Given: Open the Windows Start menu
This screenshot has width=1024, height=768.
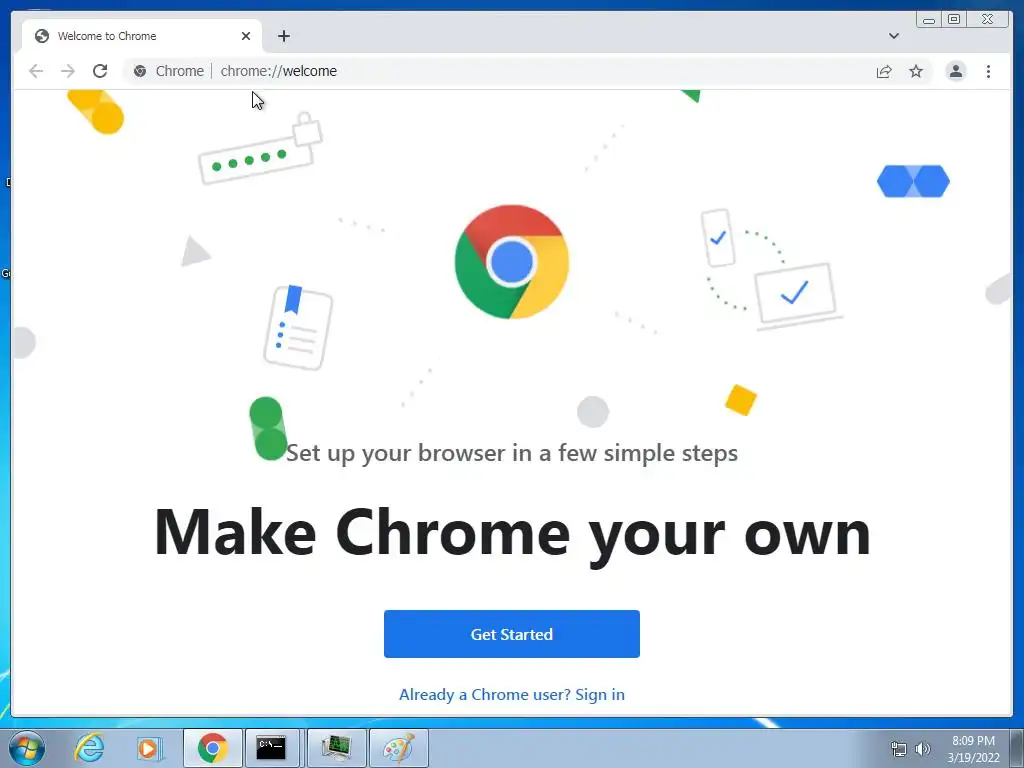Looking at the screenshot, I should click(27, 748).
